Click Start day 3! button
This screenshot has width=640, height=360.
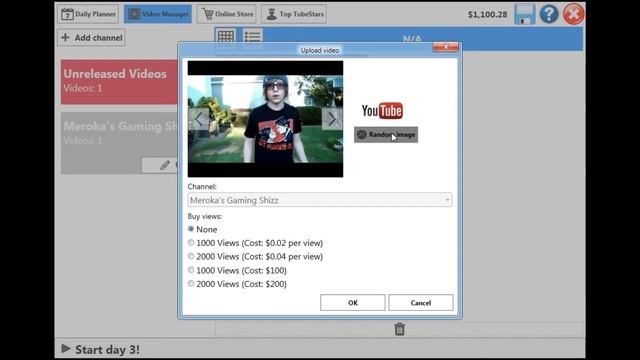pos(101,349)
